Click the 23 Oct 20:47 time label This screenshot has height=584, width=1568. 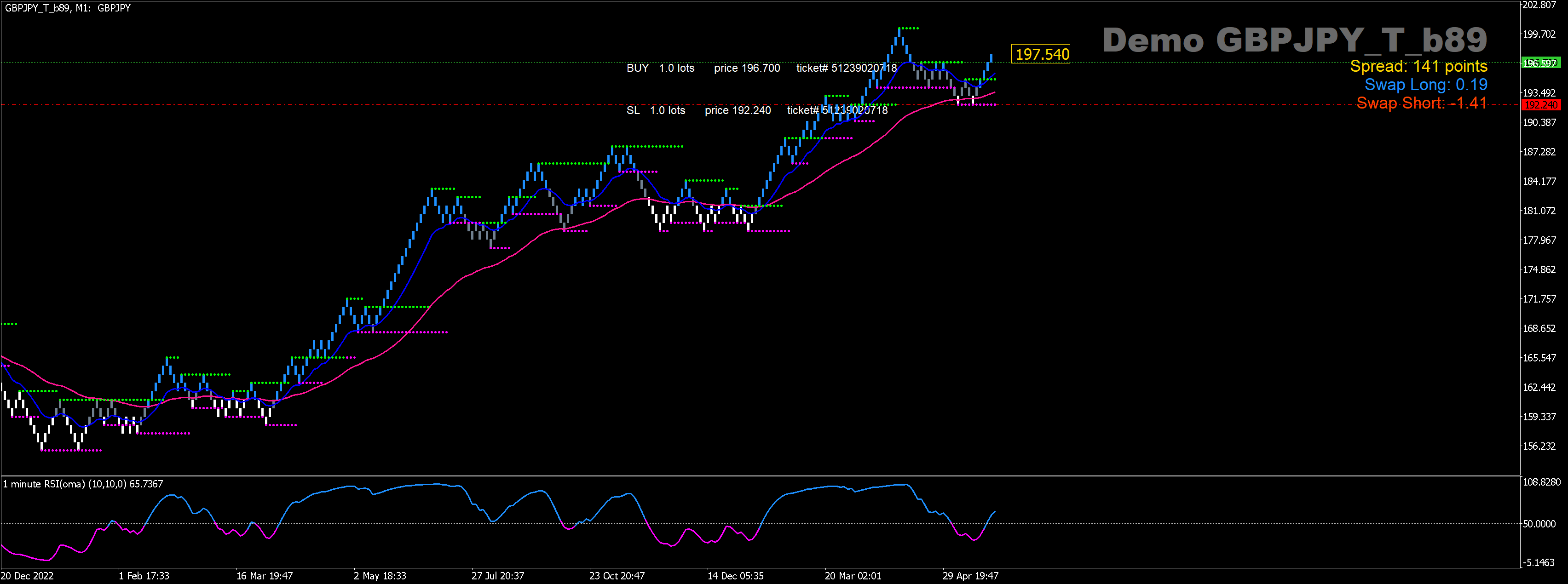coord(617,575)
